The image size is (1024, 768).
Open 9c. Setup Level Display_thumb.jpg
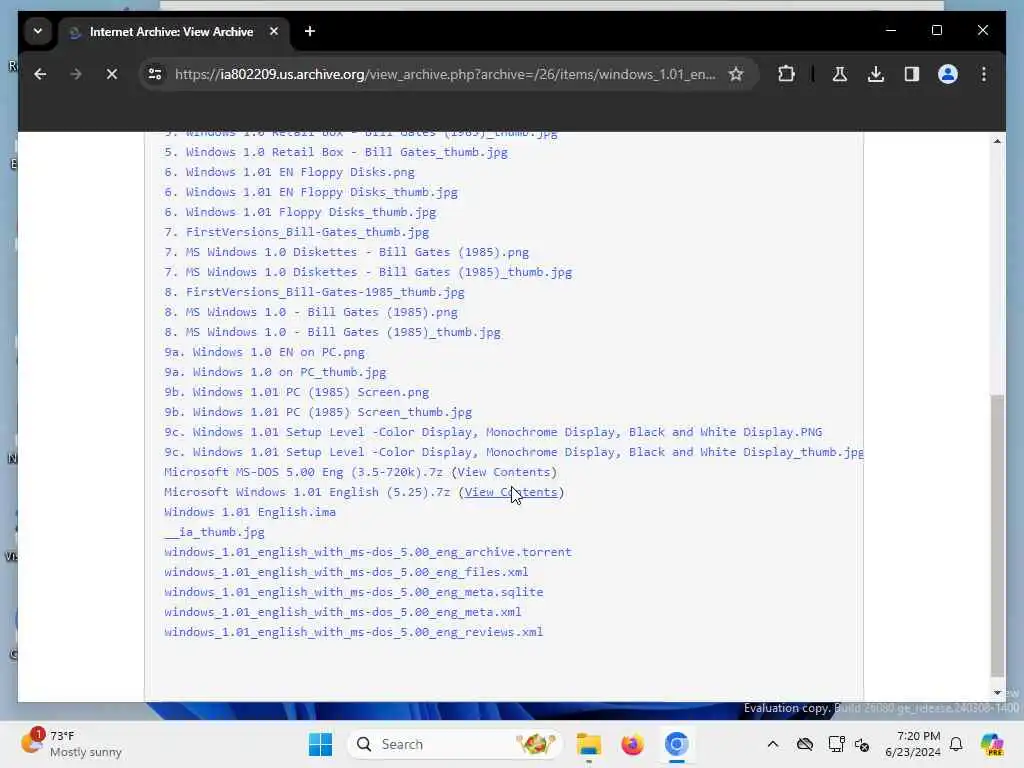click(x=514, y=452)
